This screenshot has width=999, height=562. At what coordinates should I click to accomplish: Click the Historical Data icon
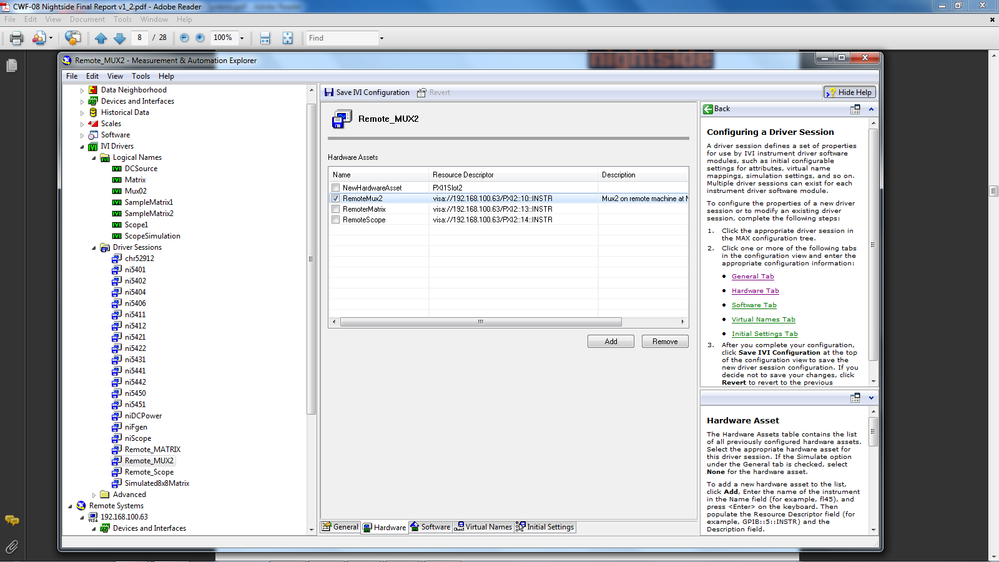point(93,112)
